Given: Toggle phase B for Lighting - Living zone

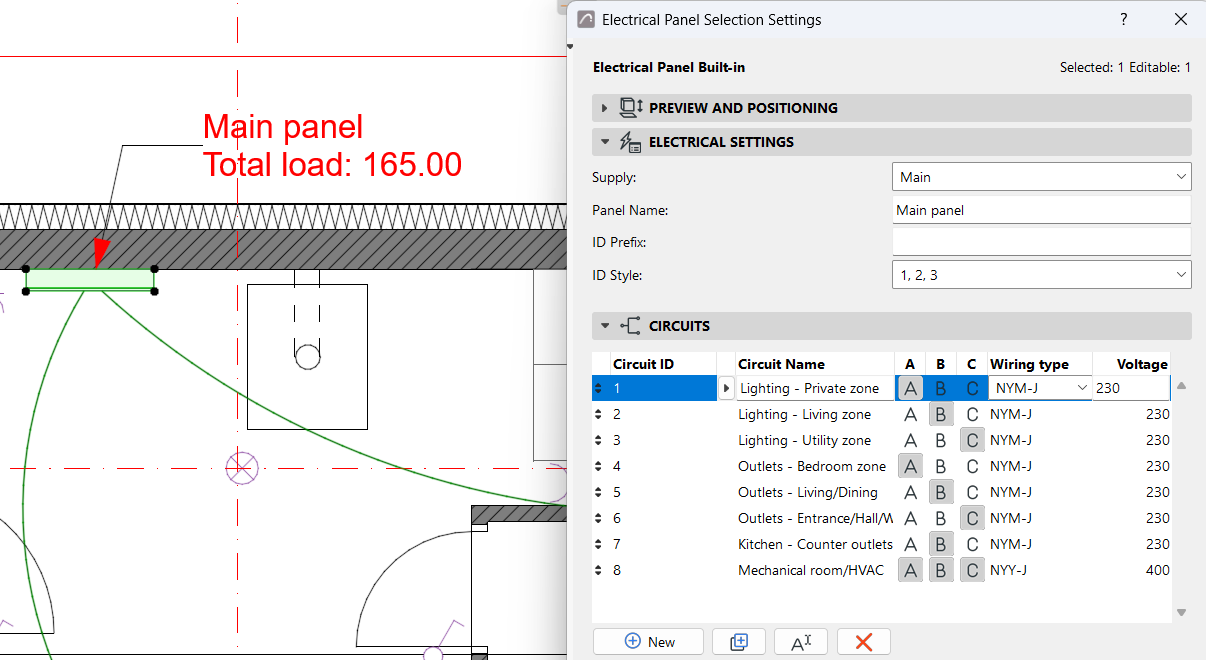Looking at the screenshot, I should [x=941, y=414].
